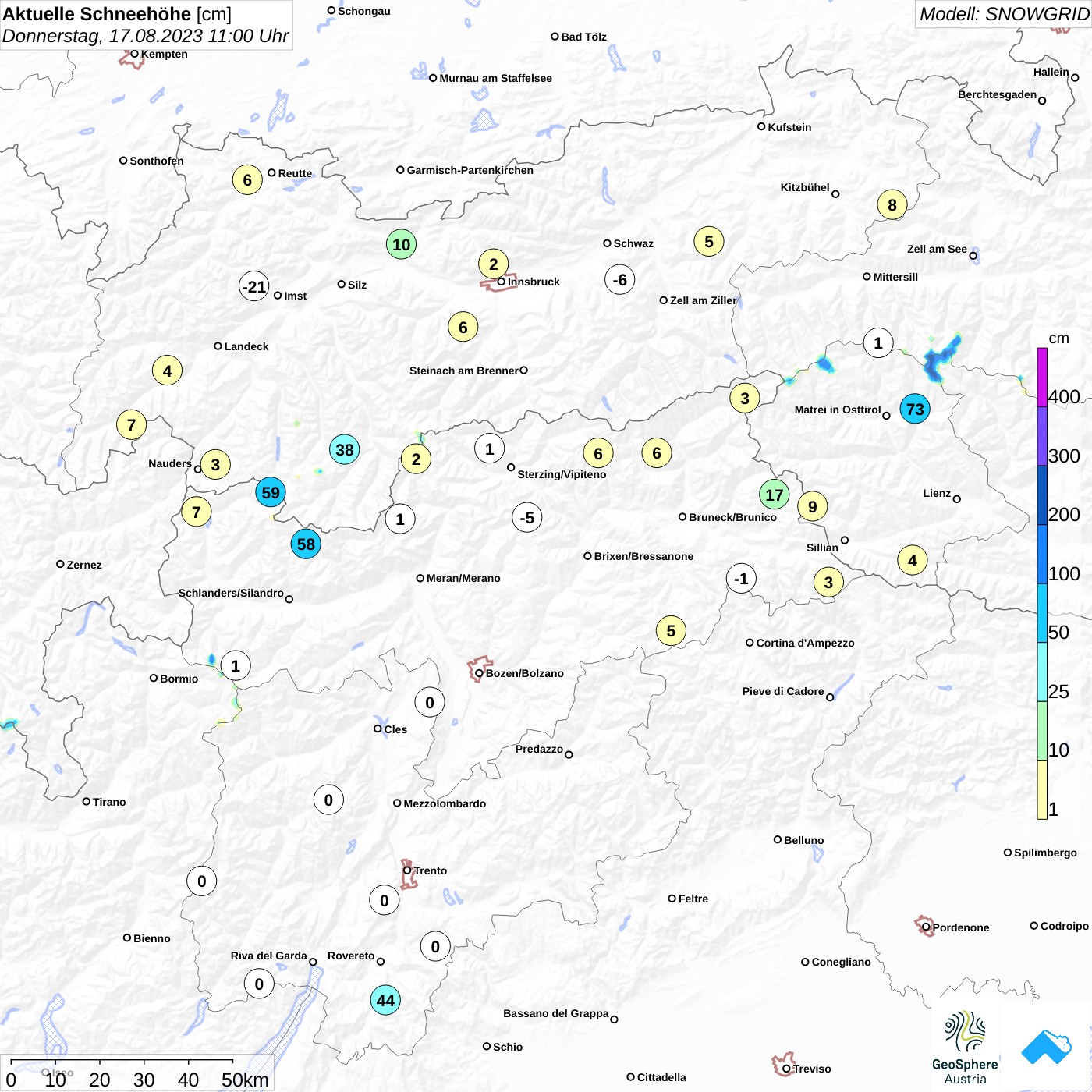The image size is (1092, 1092).
Task: Click the magenta 400 cm legend color
Action: coord(1042,378)
